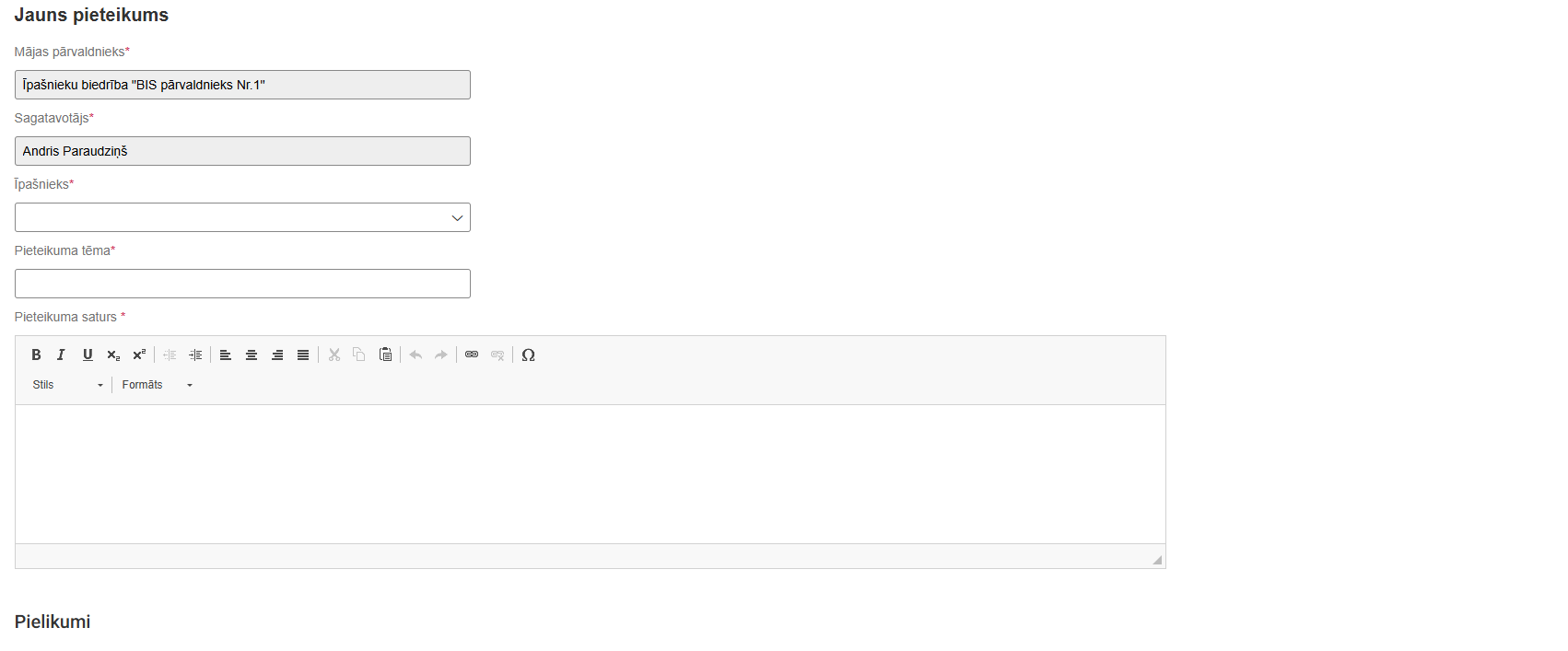The width and height of the screenshot is (1568, 651).
Task: Click inside the Pieteikuma saturs text area
Action: point(590,473)
